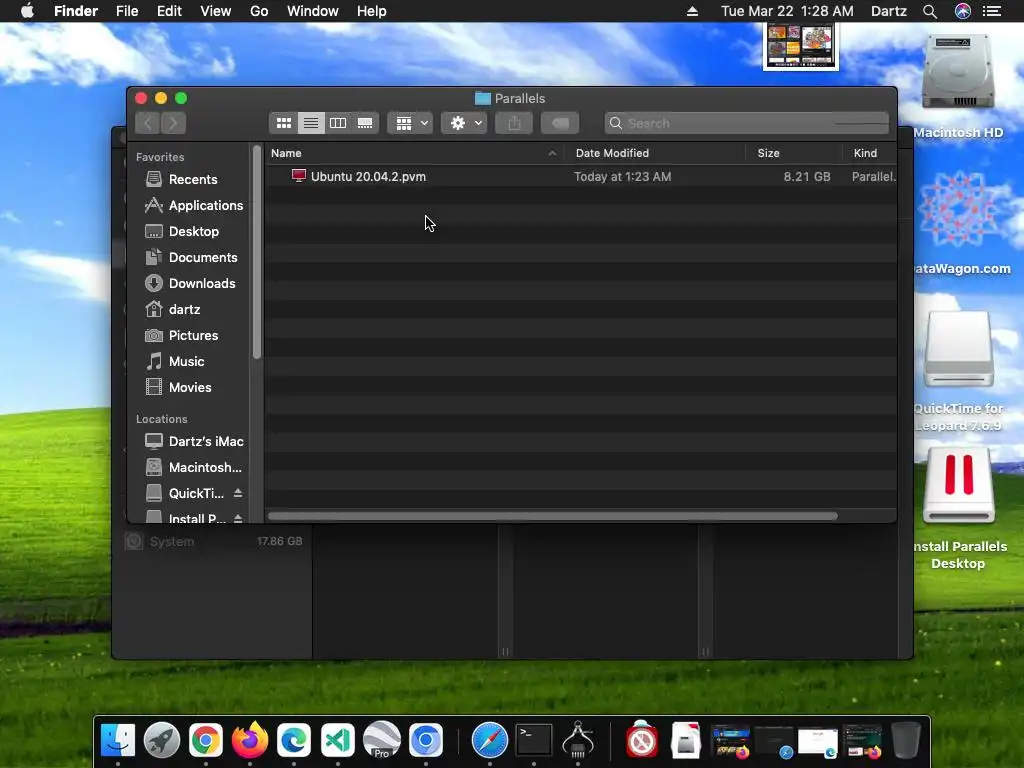This screenshot has width=1024, height=768.
Task: Open Downloads in the Finder sidebar
Action: 192,283
